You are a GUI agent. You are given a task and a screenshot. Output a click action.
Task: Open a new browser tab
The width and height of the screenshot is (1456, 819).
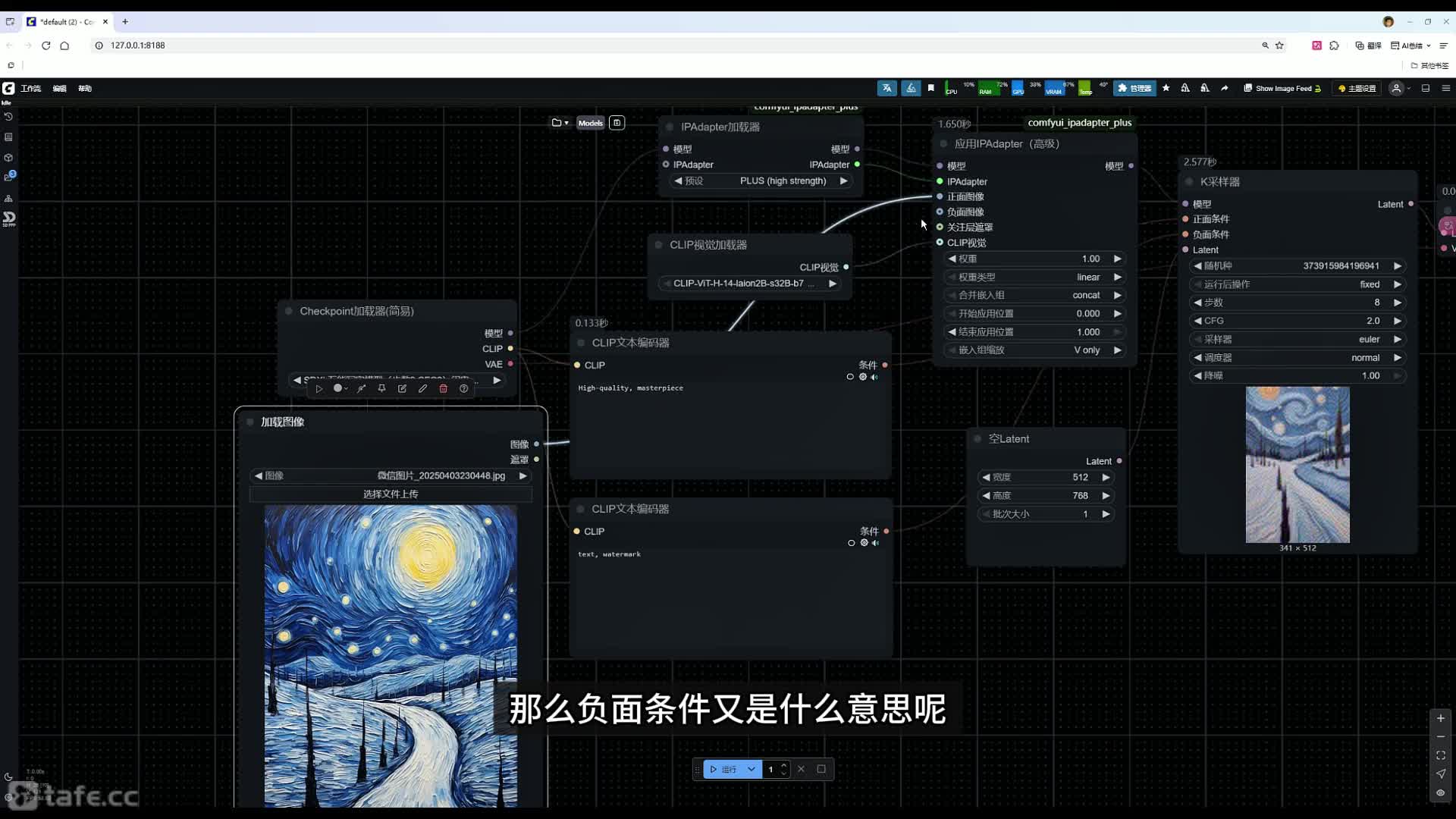click(125, 22)
